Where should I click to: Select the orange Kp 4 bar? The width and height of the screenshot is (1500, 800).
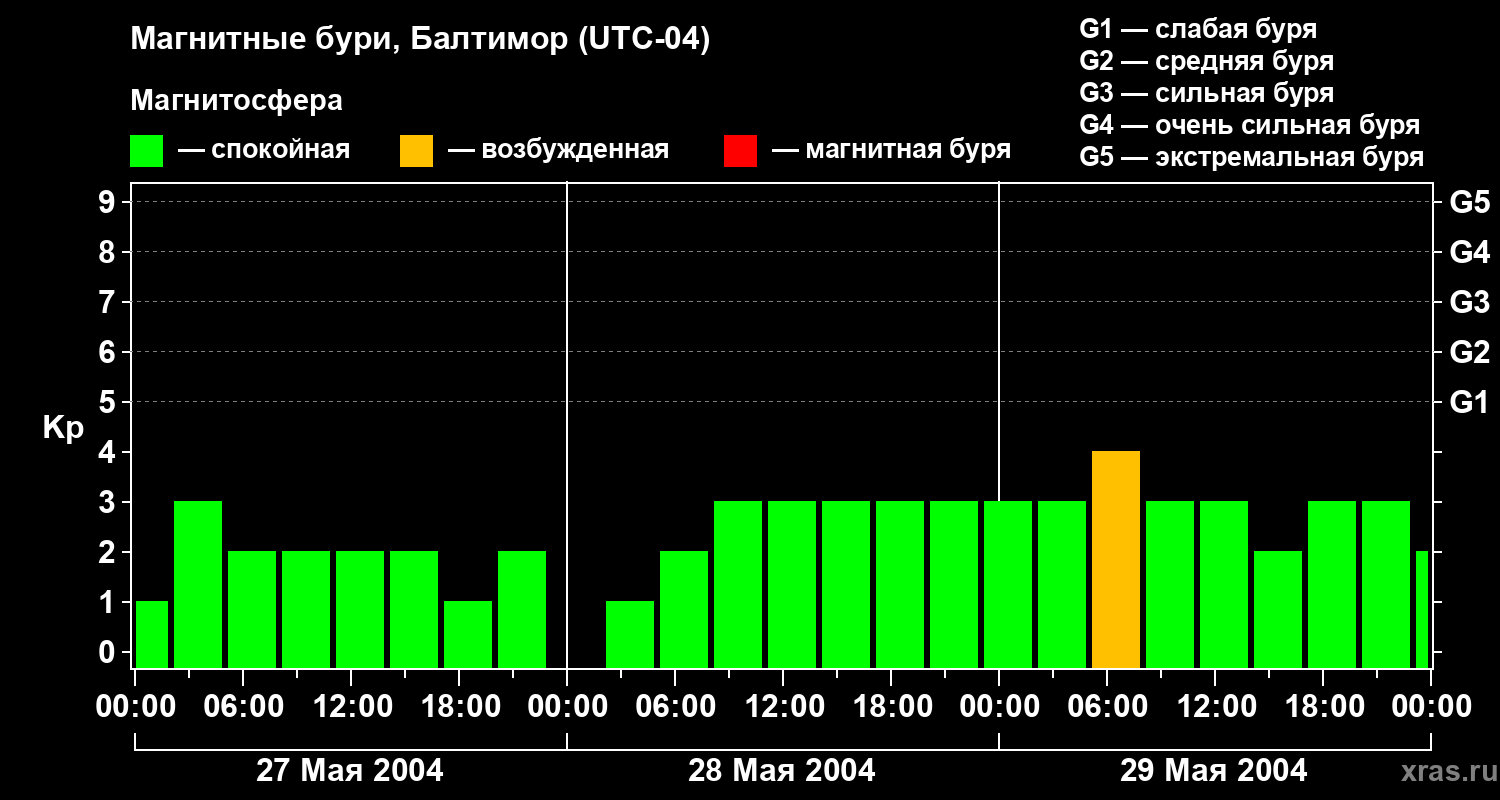point(1116,560)
